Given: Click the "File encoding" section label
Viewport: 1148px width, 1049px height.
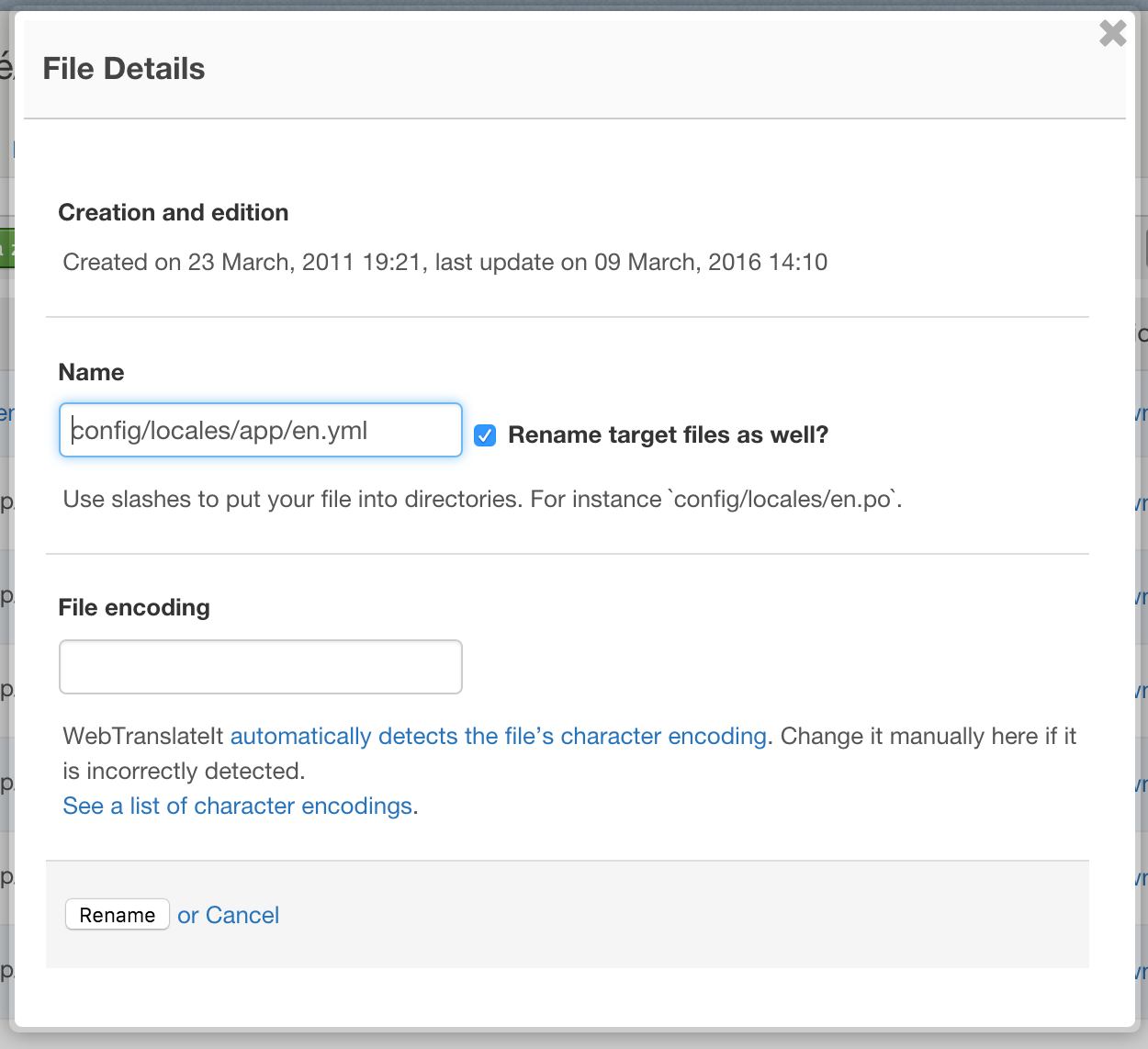Looking at the screenshot, I should (134, 608).
